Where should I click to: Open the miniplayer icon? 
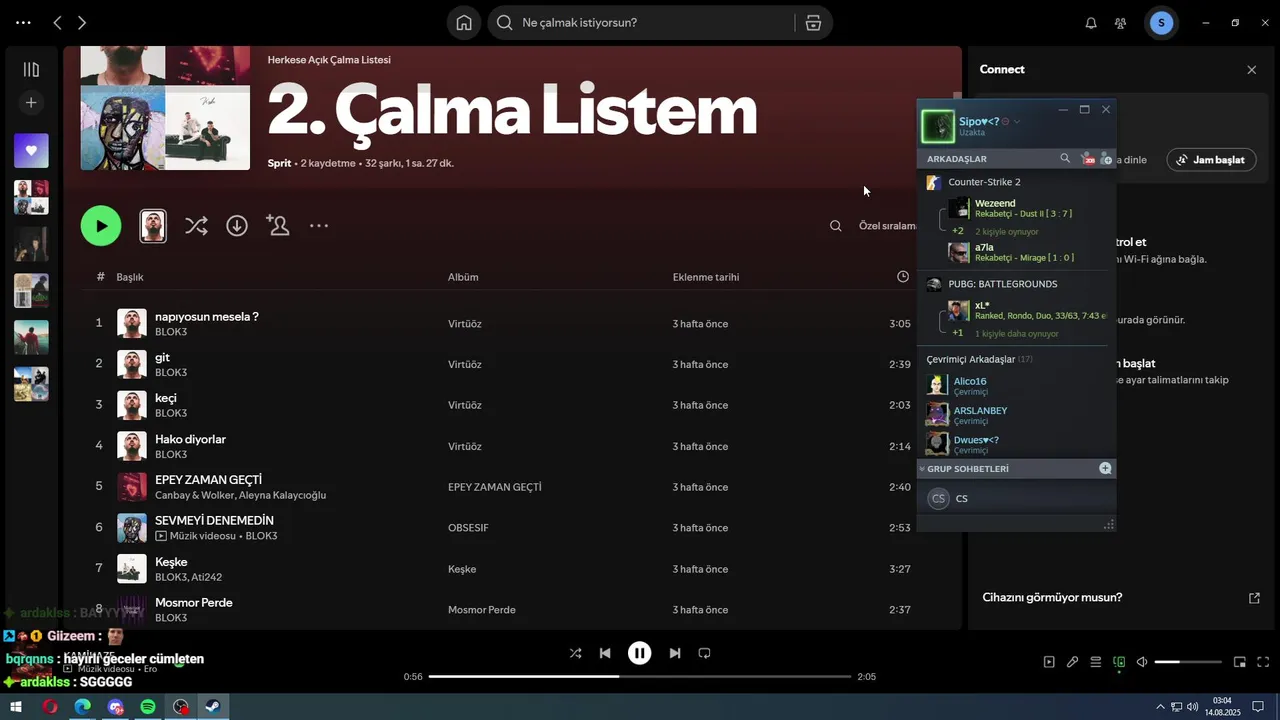pos(1240,662)
